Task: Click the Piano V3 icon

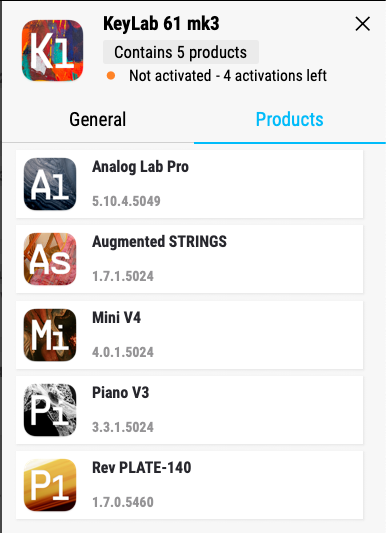Action: coord(50,410)
